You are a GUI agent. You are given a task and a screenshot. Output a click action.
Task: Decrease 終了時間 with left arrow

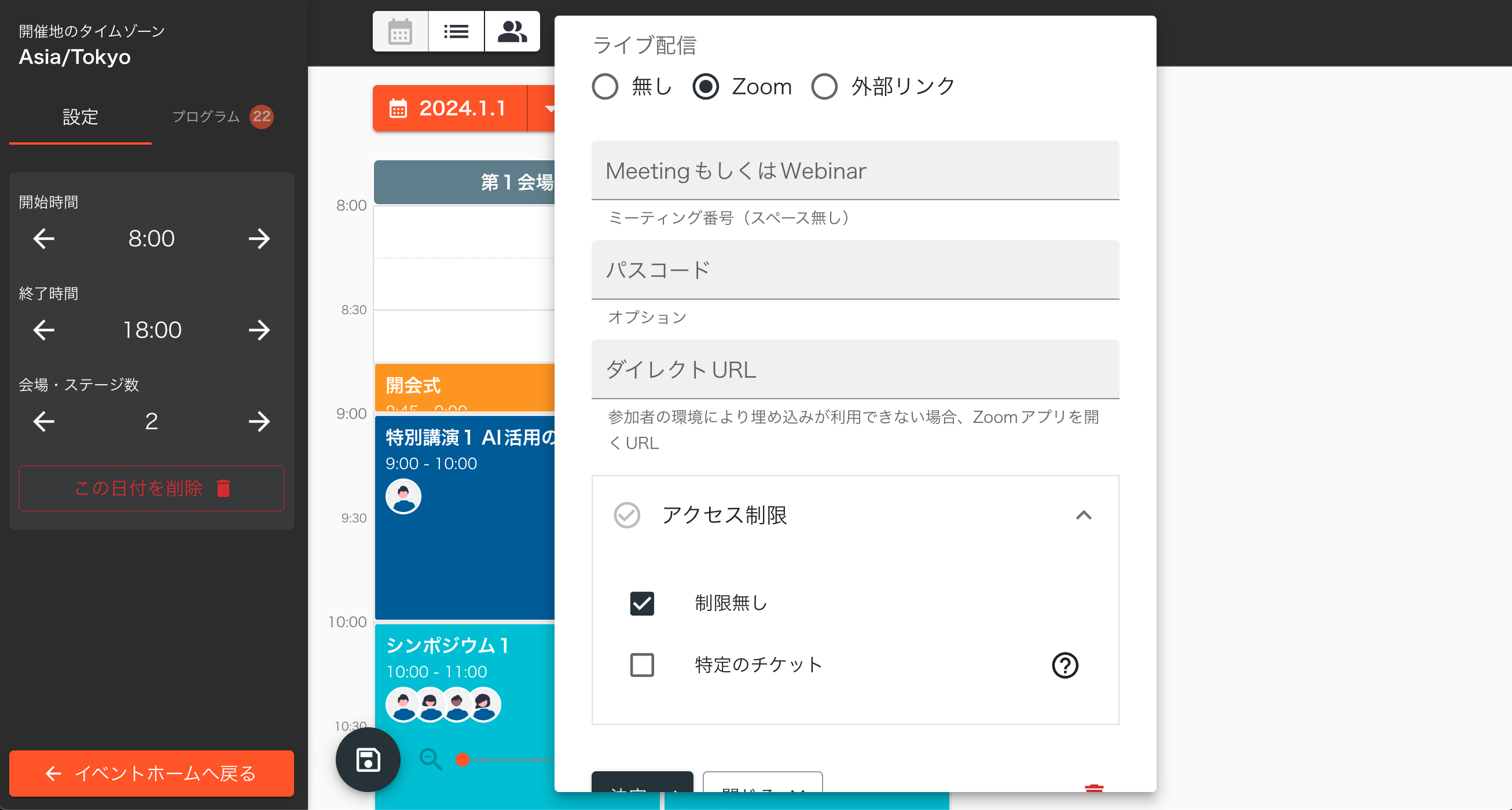pyautogui.click(x=44, y=330)
